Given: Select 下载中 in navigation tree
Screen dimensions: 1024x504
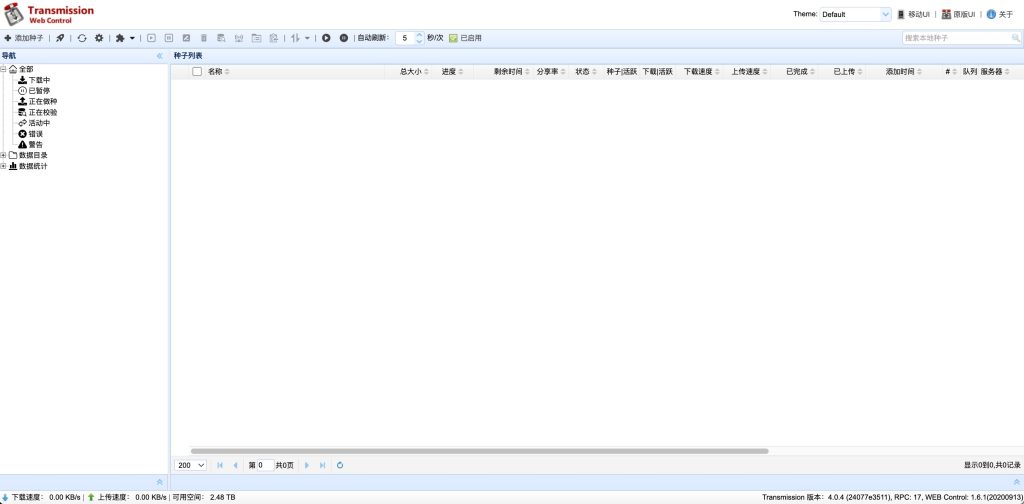Looking at the screenshot, I should click(39, 80).
